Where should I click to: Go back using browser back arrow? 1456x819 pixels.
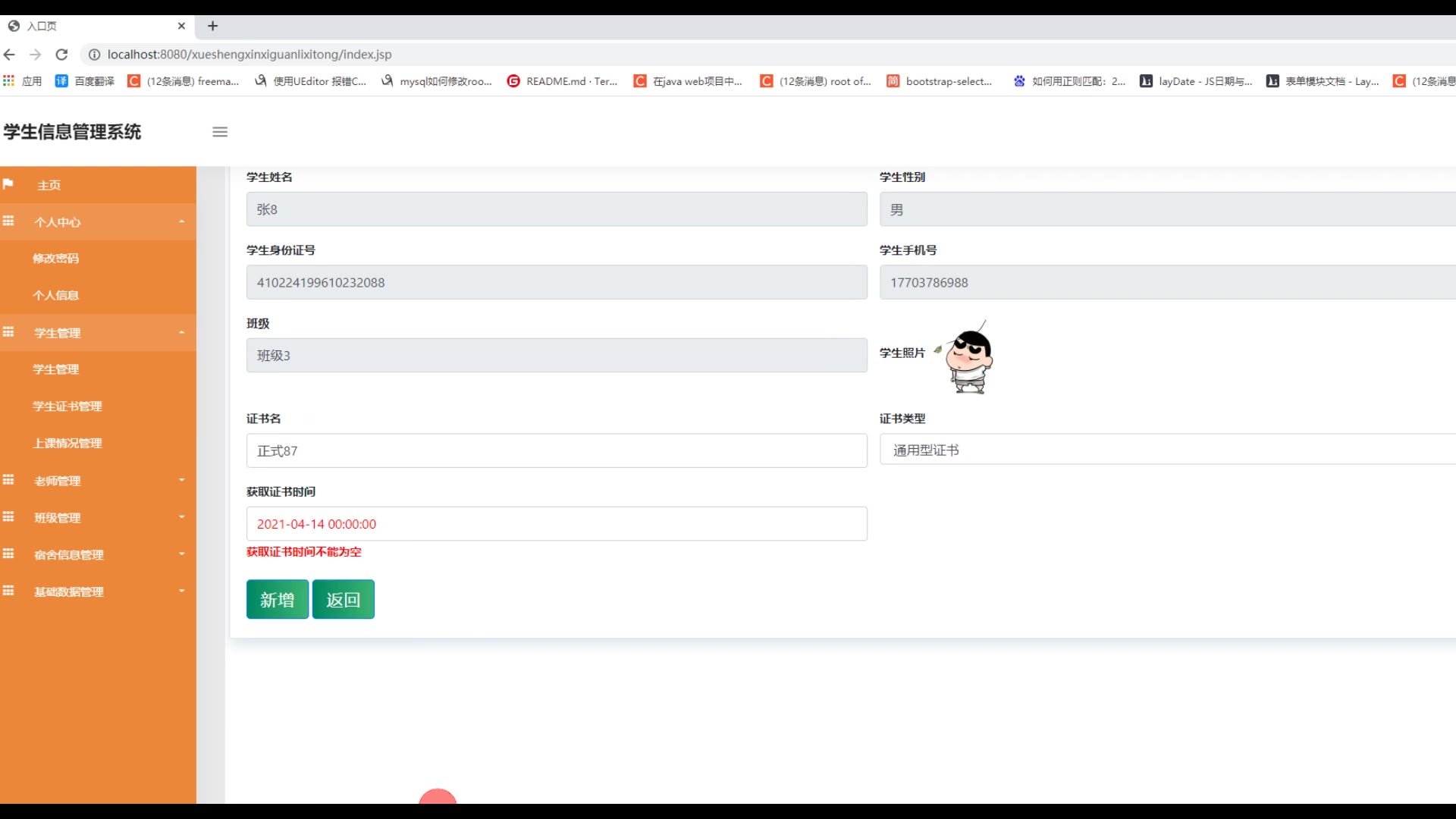[10, 55]
